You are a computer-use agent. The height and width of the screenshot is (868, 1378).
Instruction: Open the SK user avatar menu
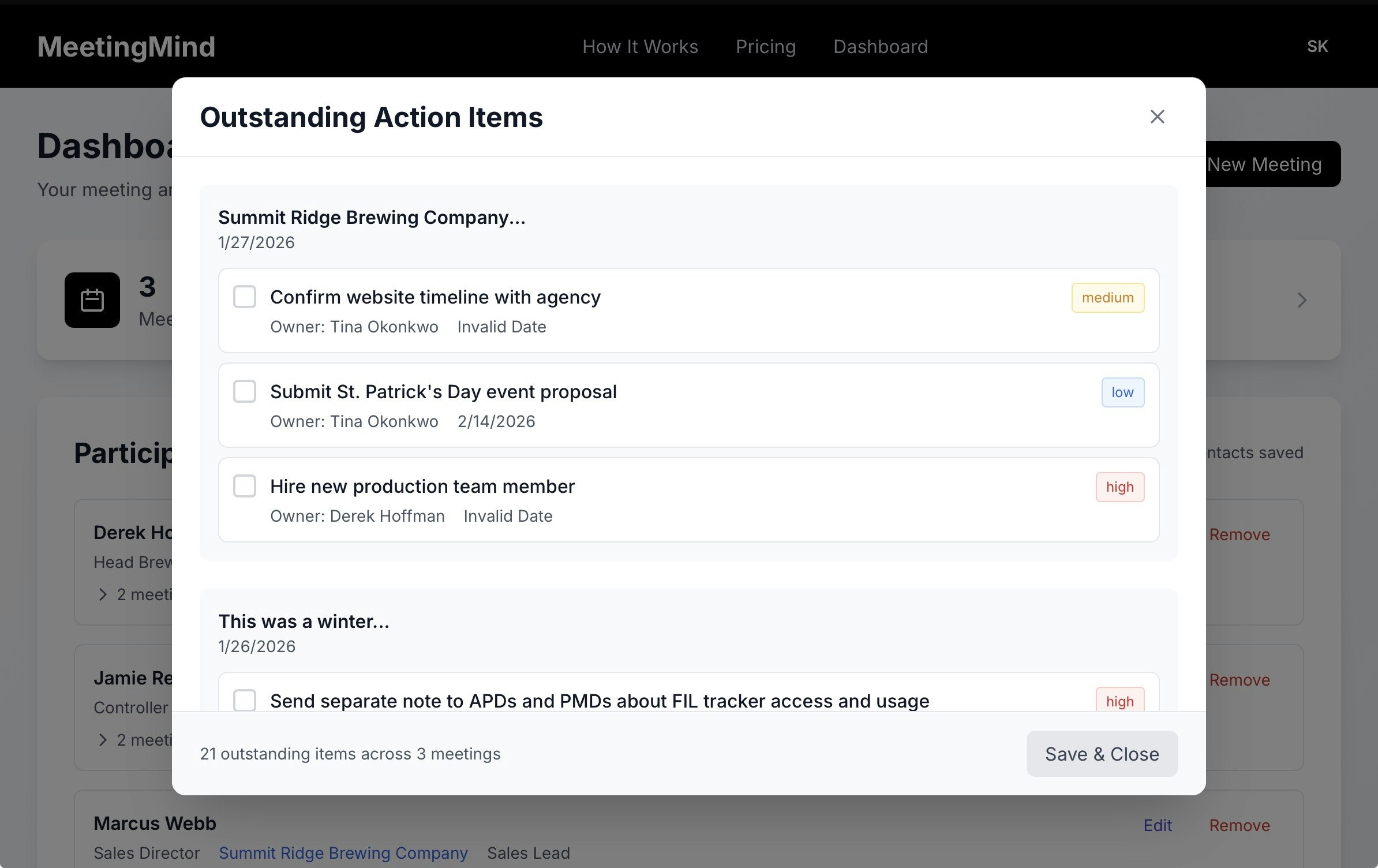[x=1317, y=47]
